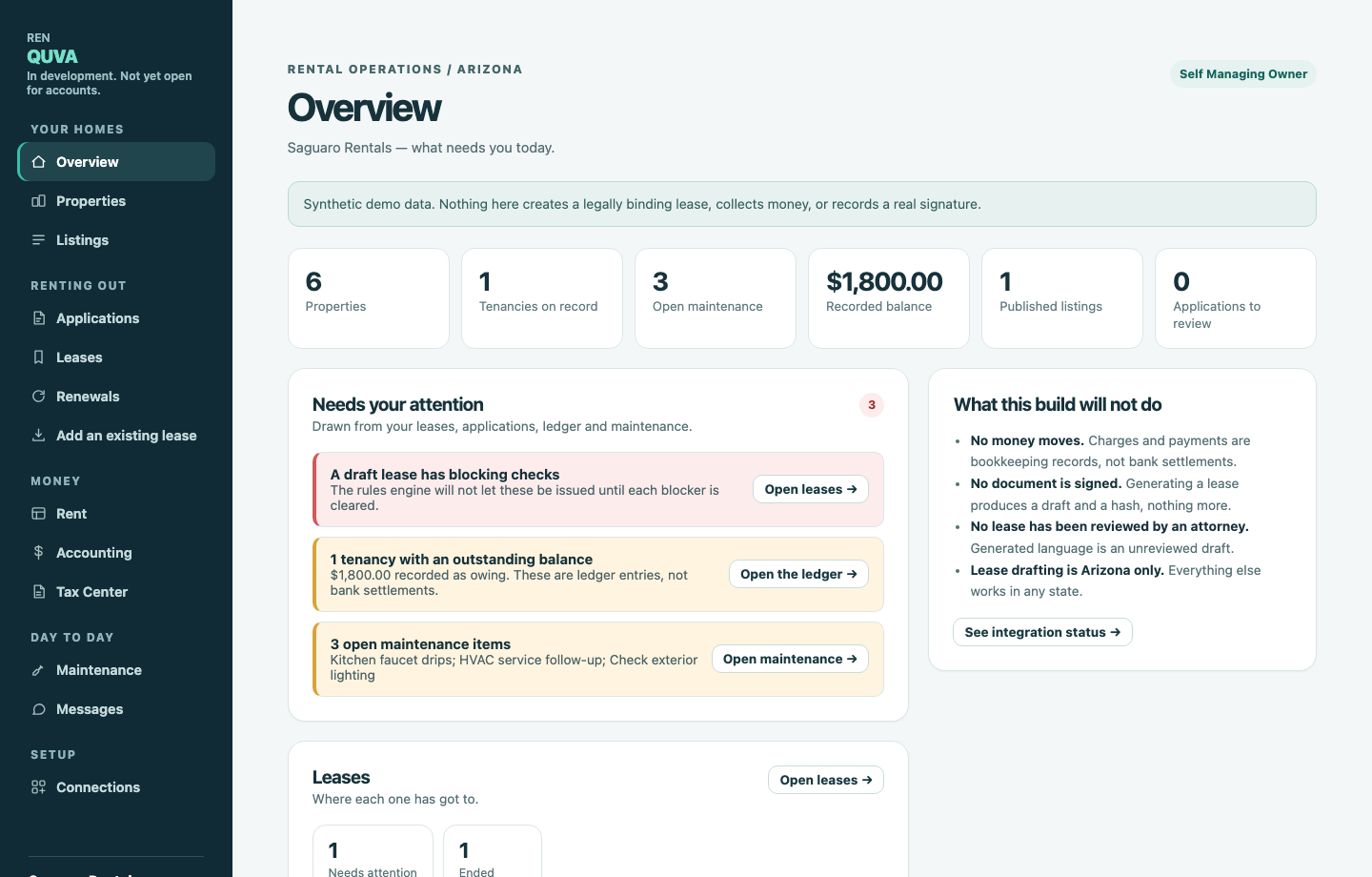Click the file icon beside Tax Center

38,592
